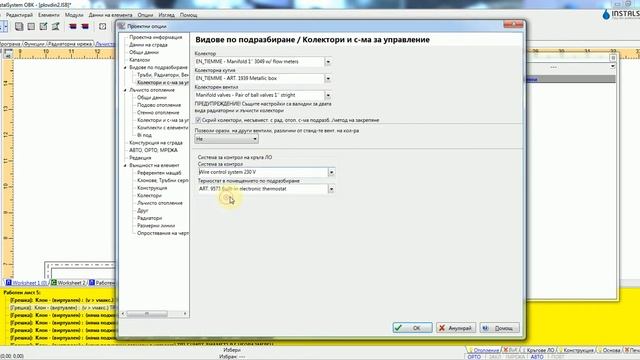
Task: Click the save disk icon in main toolbar
Action: pos(19,27)
